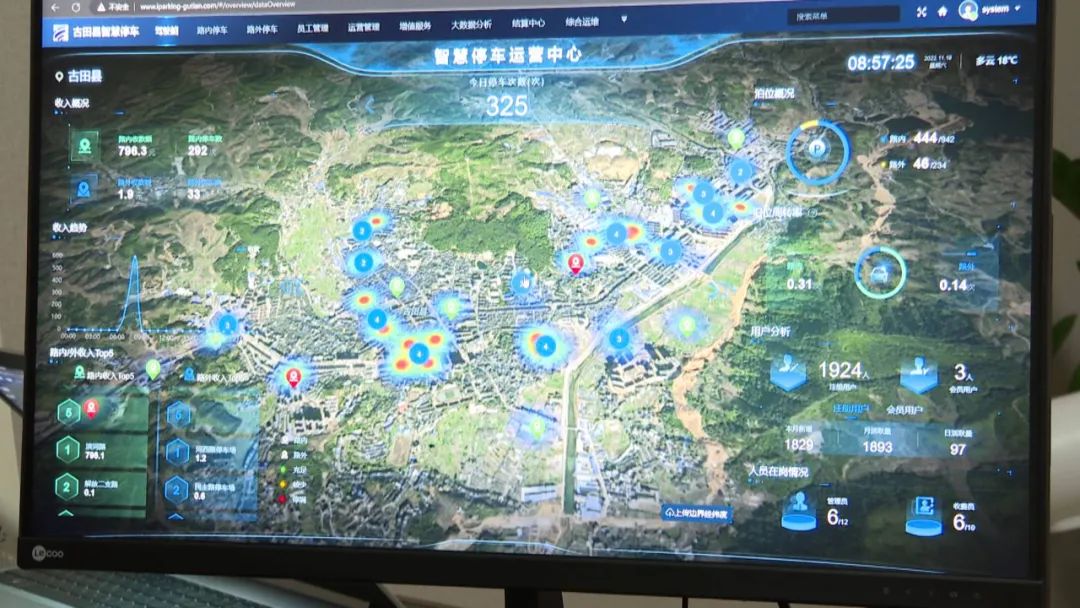
Task: Click the 古田县 location marker icon
Action: 59,76
